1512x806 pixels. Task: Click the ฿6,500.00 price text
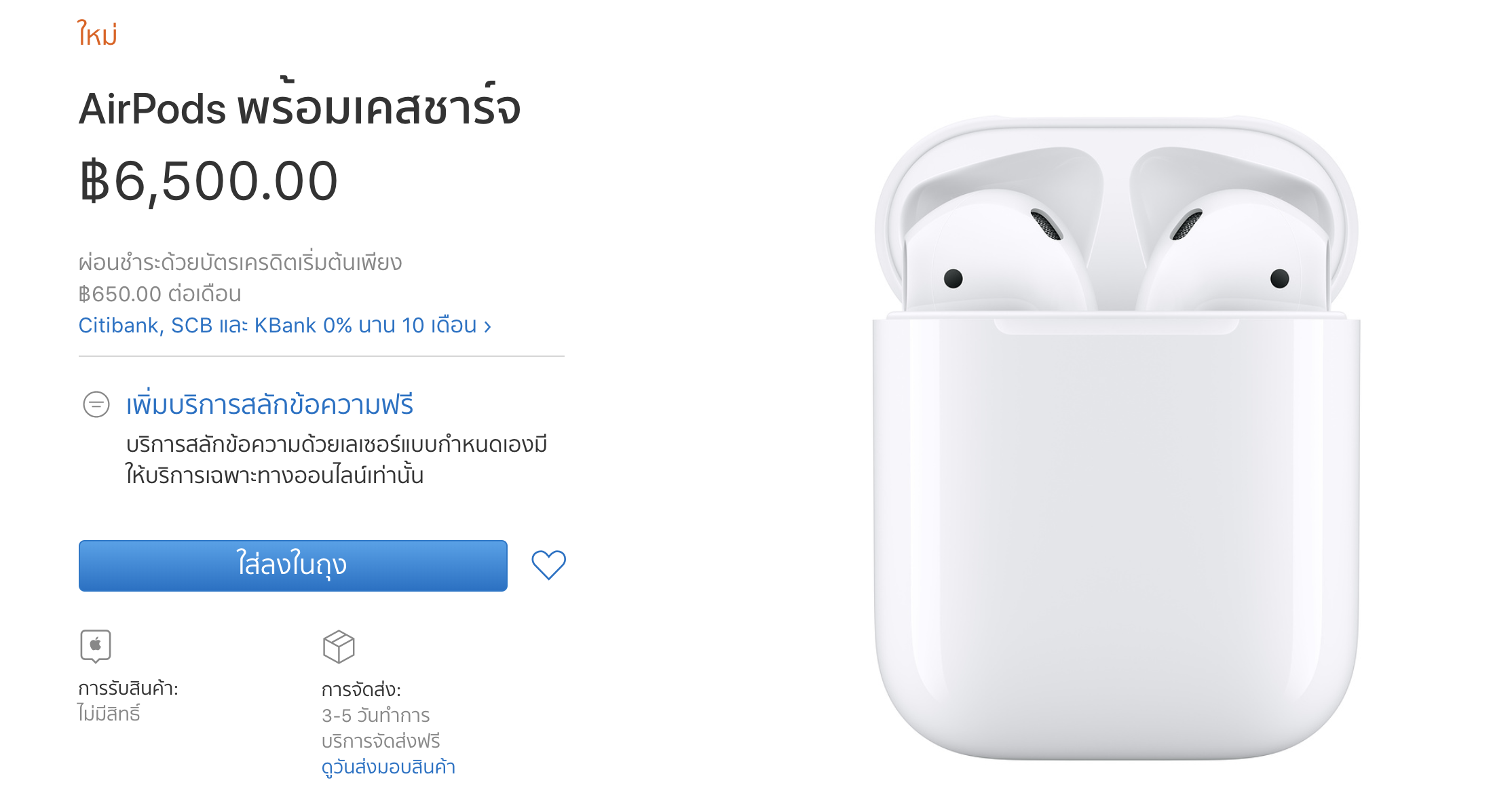[208, 182]
